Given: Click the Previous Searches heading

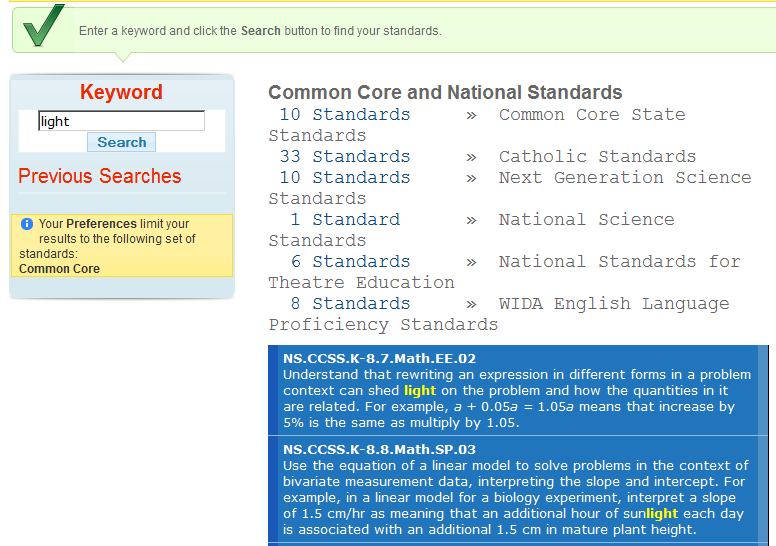Looking at the screenshot, I should tap(100, 176).
